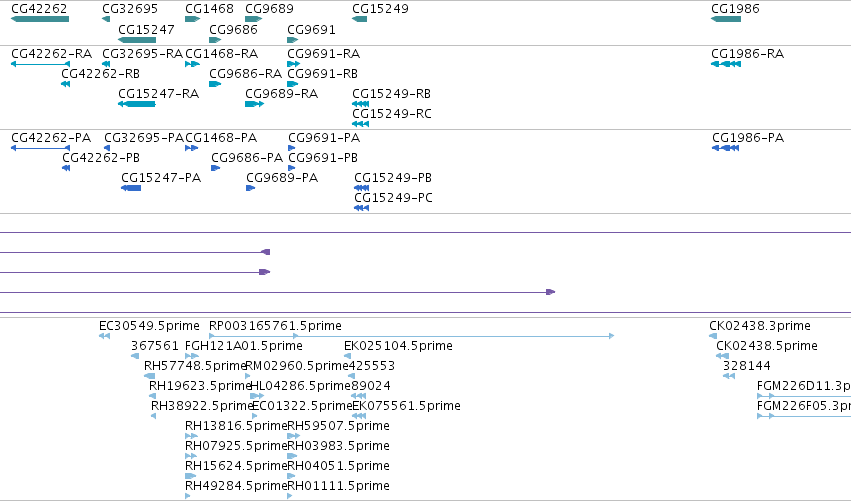The height and width of the screenshot is (501, 851).
Task: Click protein label CG42262-PA
Action: (x=52, y=138)
